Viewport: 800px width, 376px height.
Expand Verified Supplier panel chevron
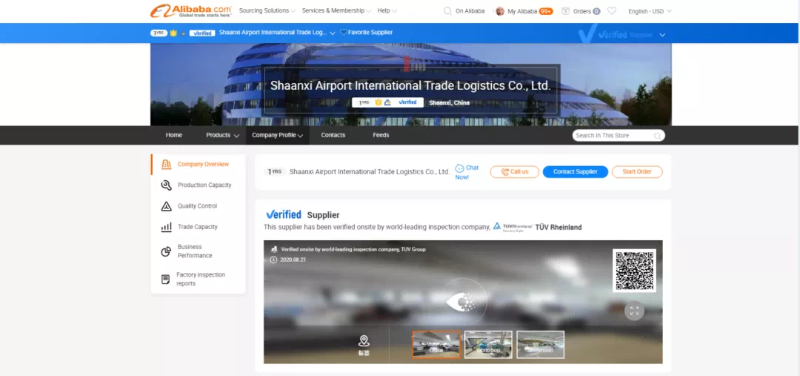[662, 35]
